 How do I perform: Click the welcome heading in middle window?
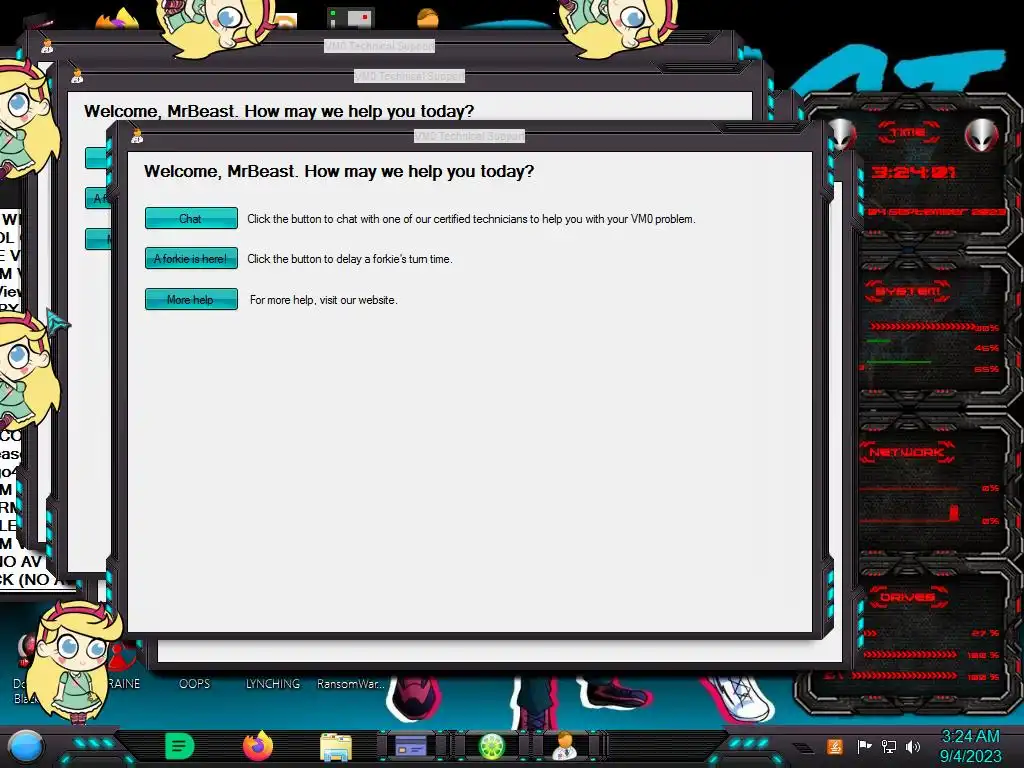pyautogui.click(x=279, y=111)
